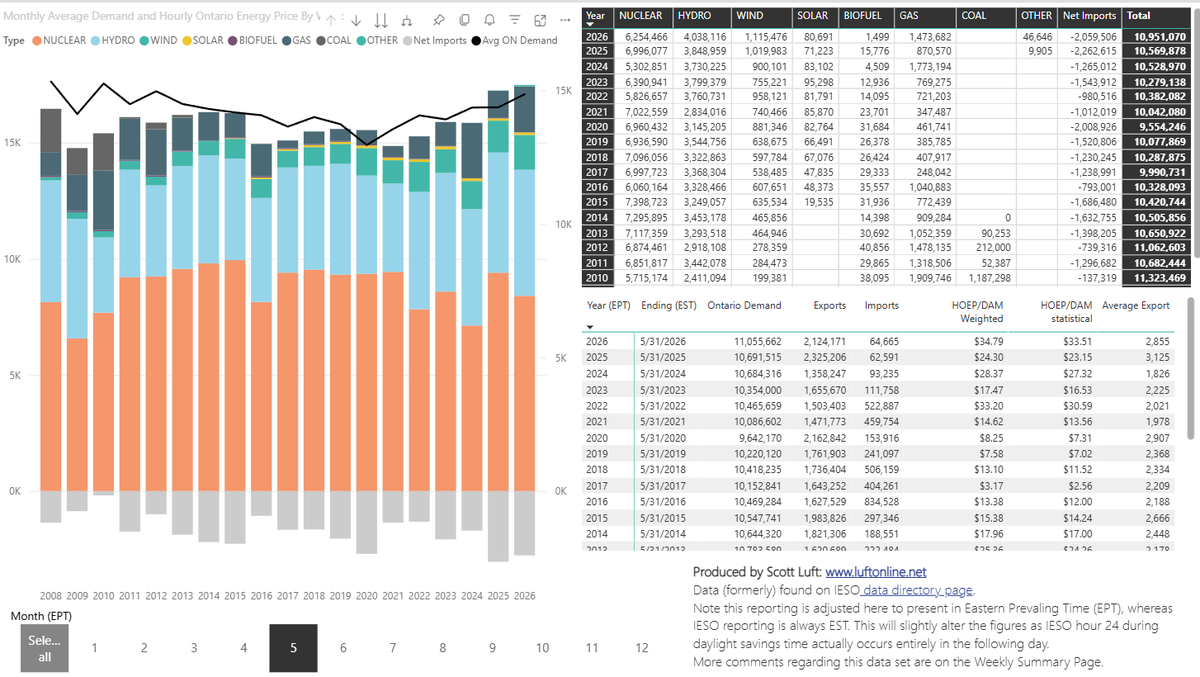Click GAS legend color swatch
Image resolution: width=1200 pixels, height=677 pixels.
(287, 41)
